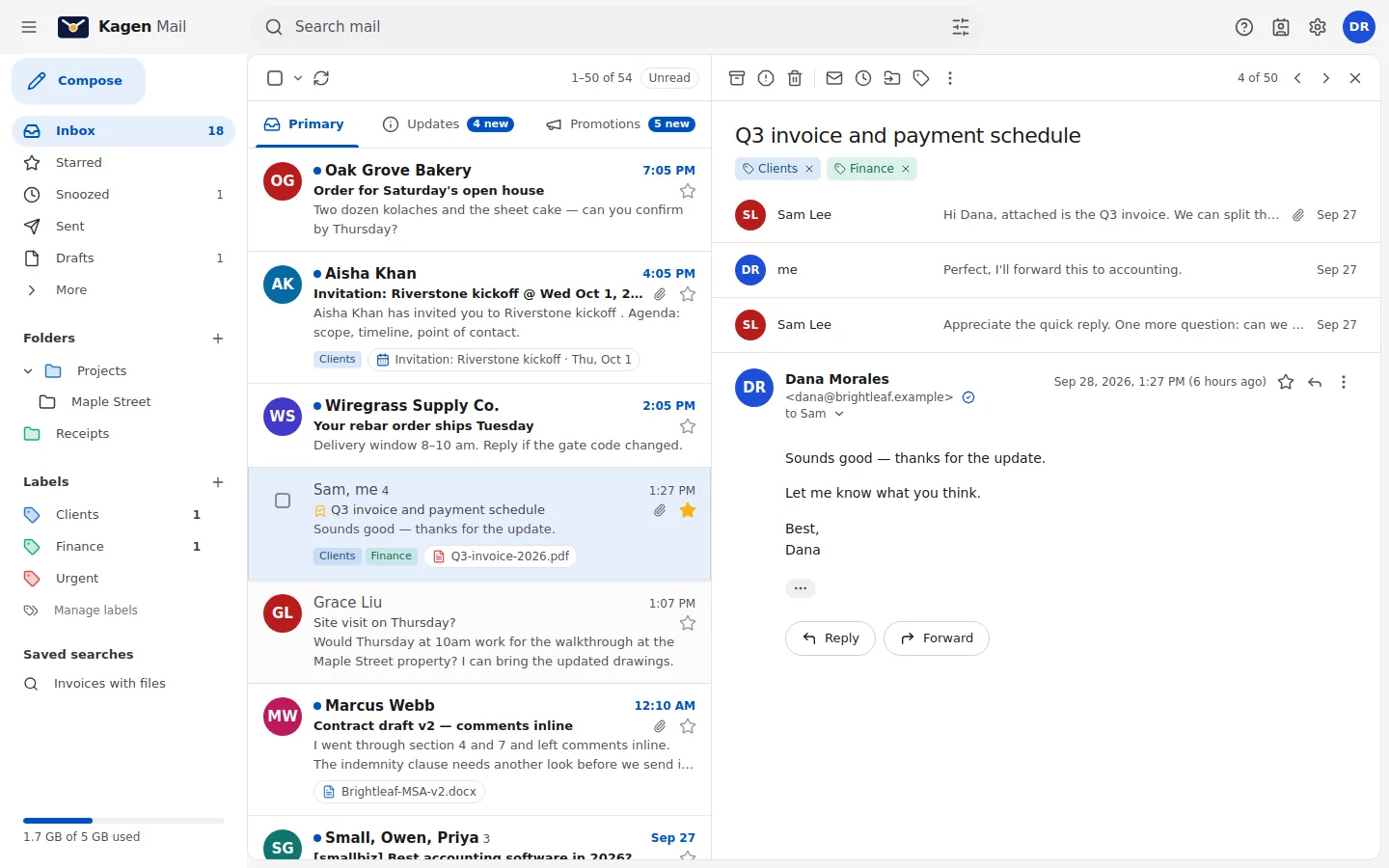This screenshot has height=868, width=1389.
Task: Click the Forward button
Action: [x=937, y=638]
